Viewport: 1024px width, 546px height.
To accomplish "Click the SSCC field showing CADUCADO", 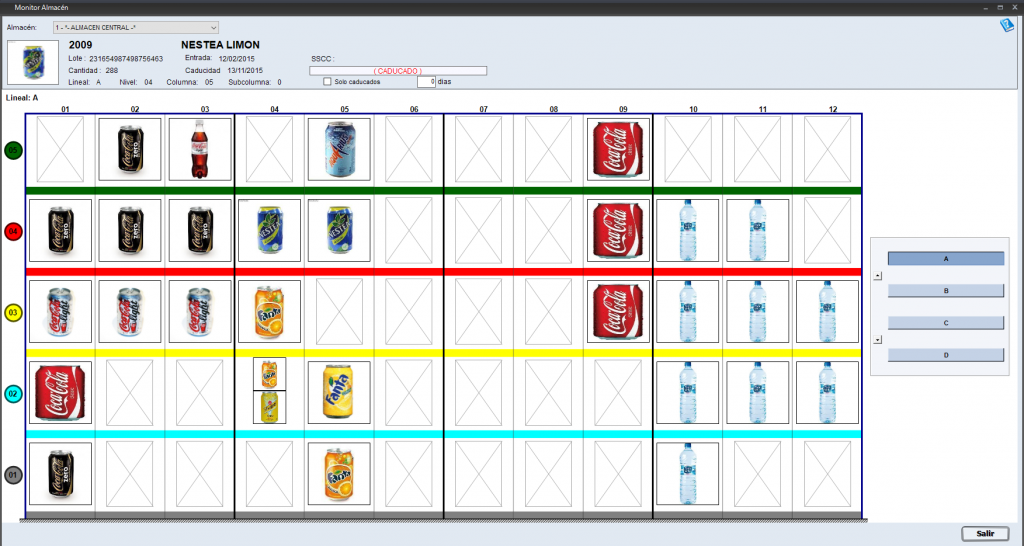I will (398, 71).
